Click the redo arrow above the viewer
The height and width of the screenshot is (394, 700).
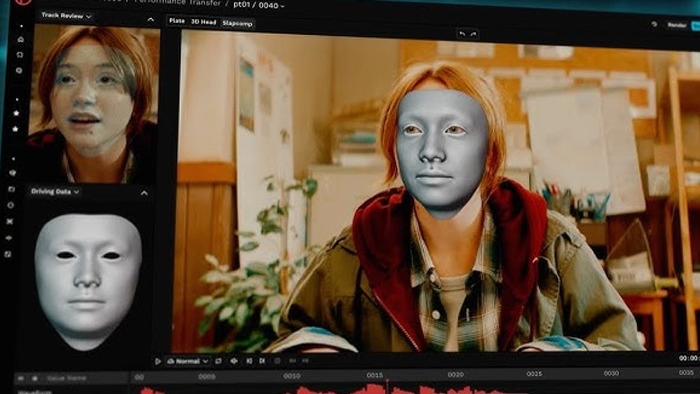pos(473,33)
